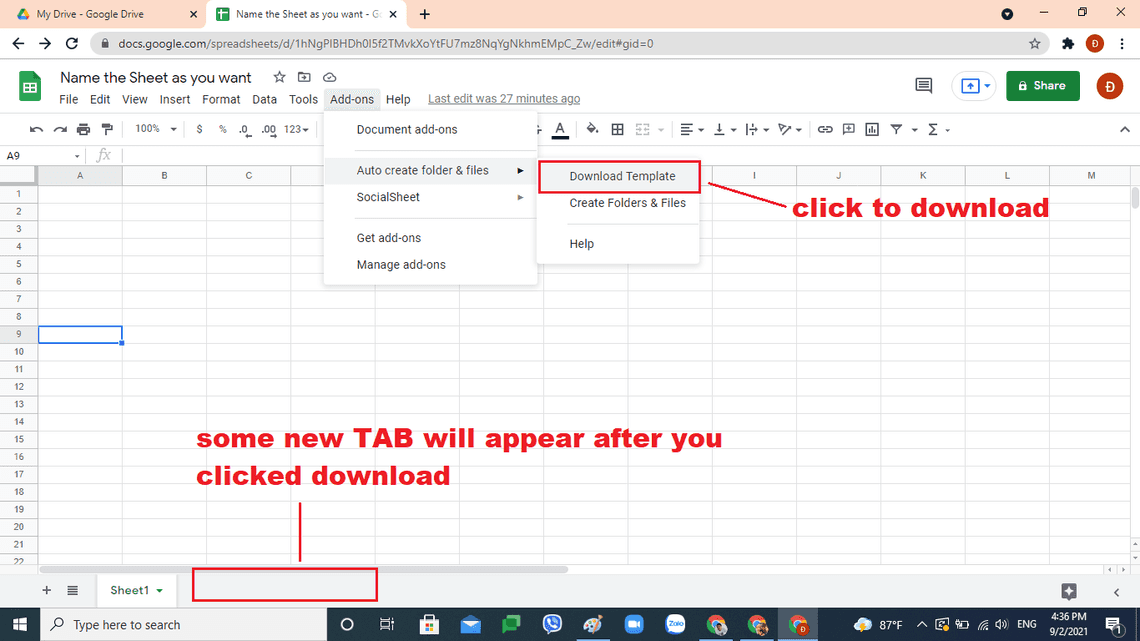Select the Paint format tool
Image resolution: width=1140 pixels, height=641 pixels.
click(x=107, y=129)
